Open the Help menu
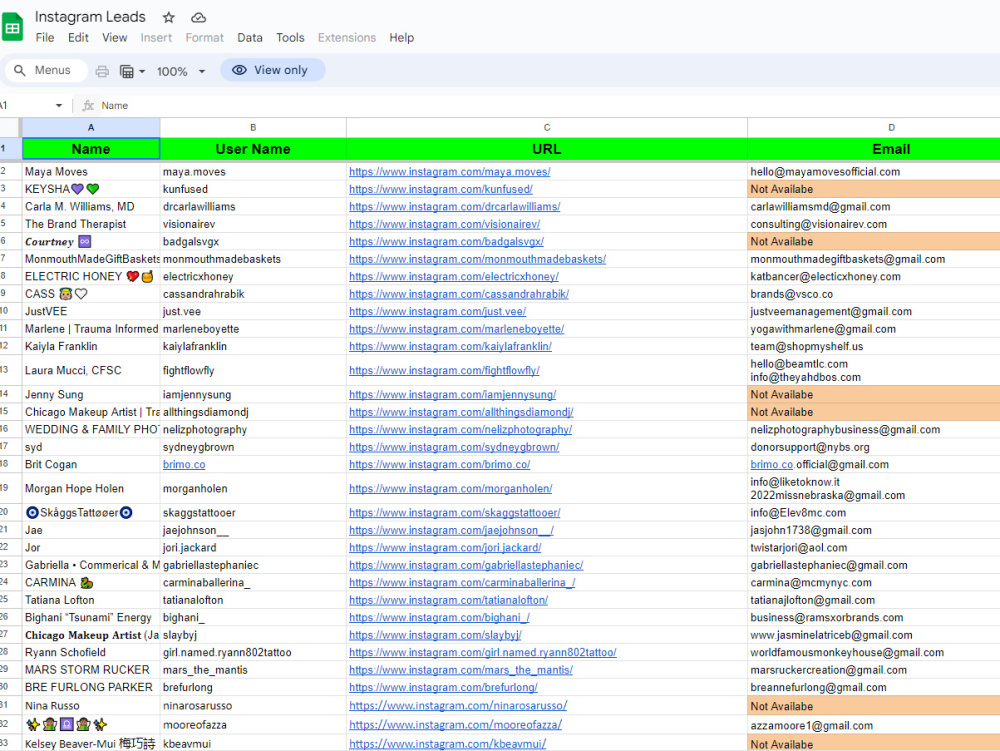The image size is (1000, 751). [x=401, y=38]
